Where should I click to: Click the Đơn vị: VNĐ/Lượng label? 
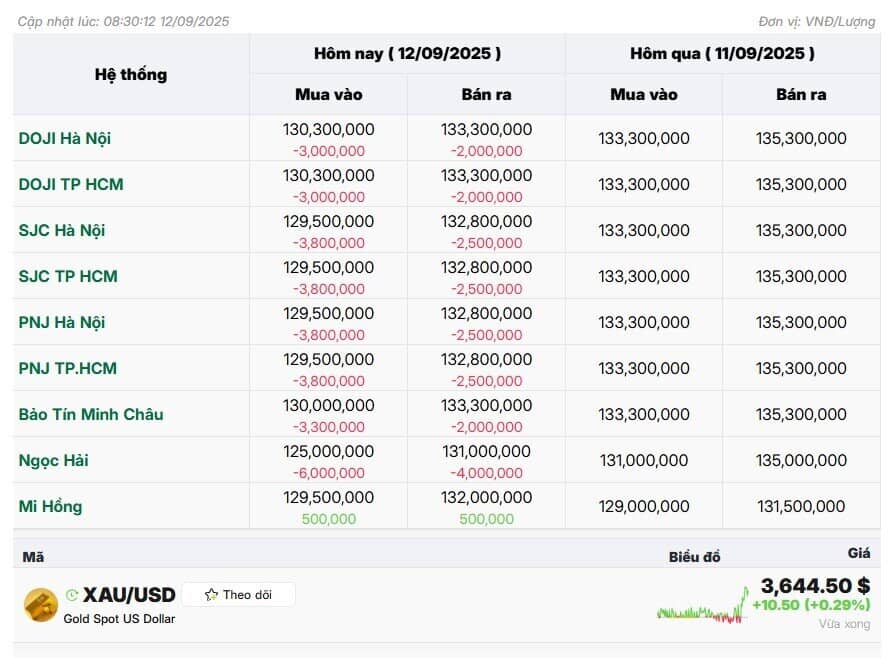point(817,22)
